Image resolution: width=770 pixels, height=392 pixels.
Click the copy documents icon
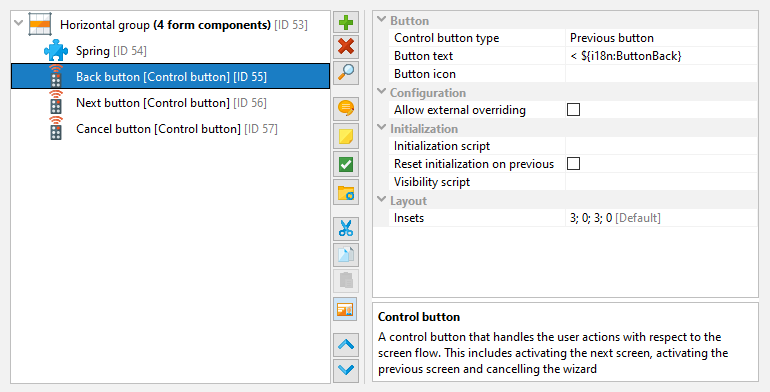(x=346, y=254)
